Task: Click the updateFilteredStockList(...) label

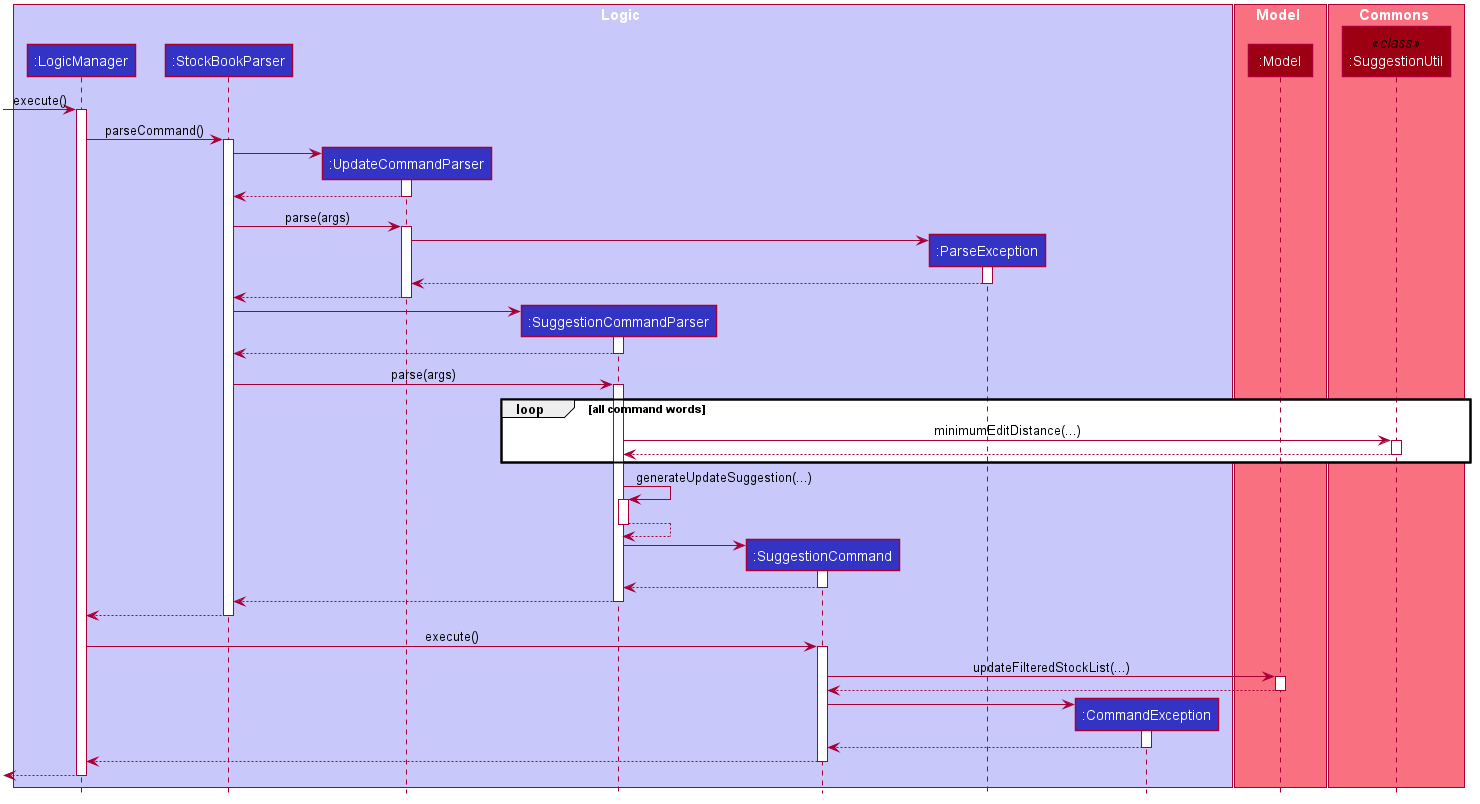Action: pyautogui.click(x=1051, y=668)
